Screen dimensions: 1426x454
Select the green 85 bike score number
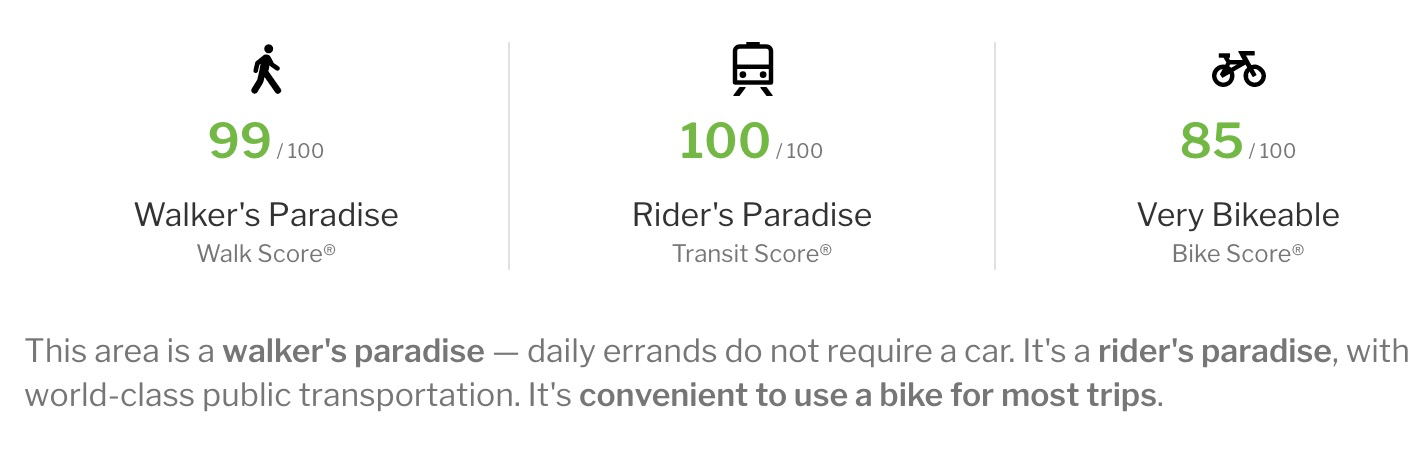point(1211,141)
